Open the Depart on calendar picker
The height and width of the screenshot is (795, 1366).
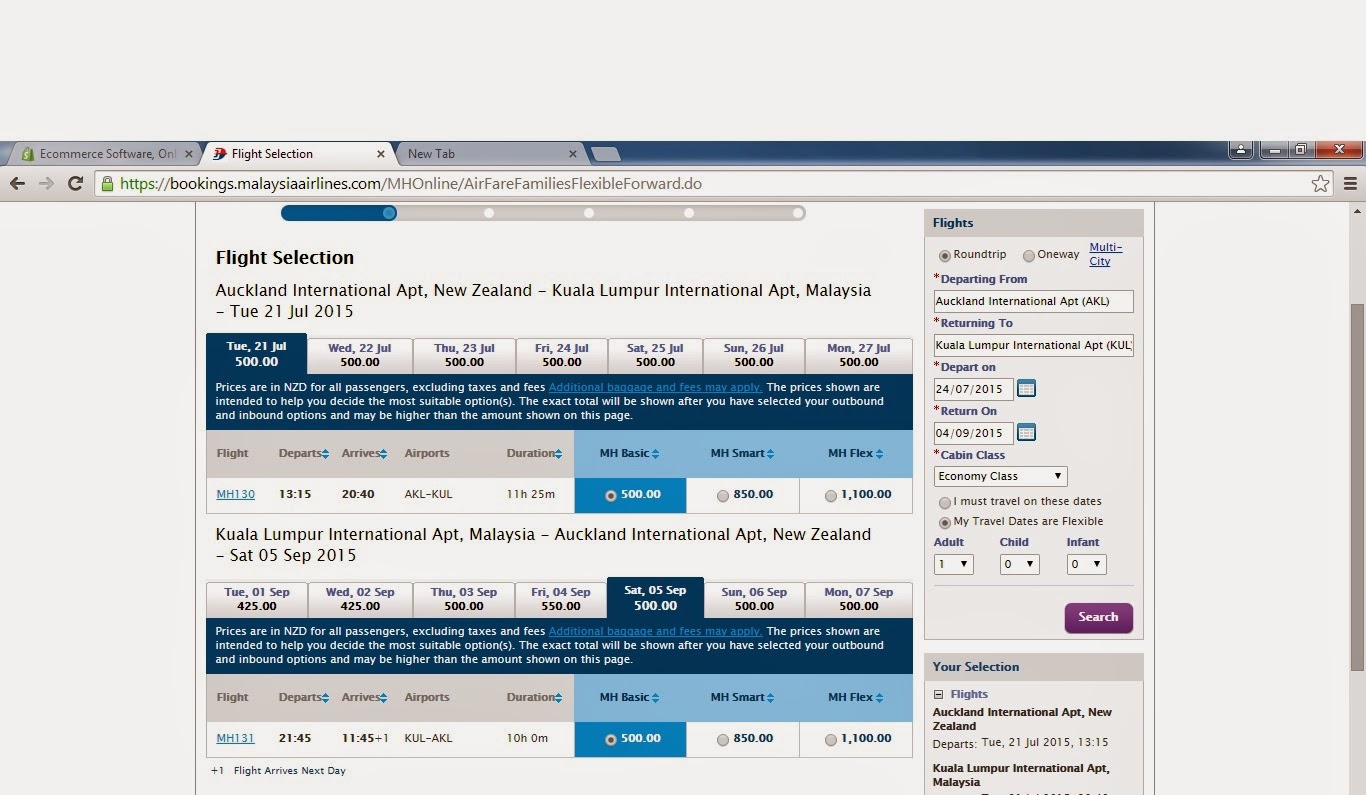tap(1026, 388)
